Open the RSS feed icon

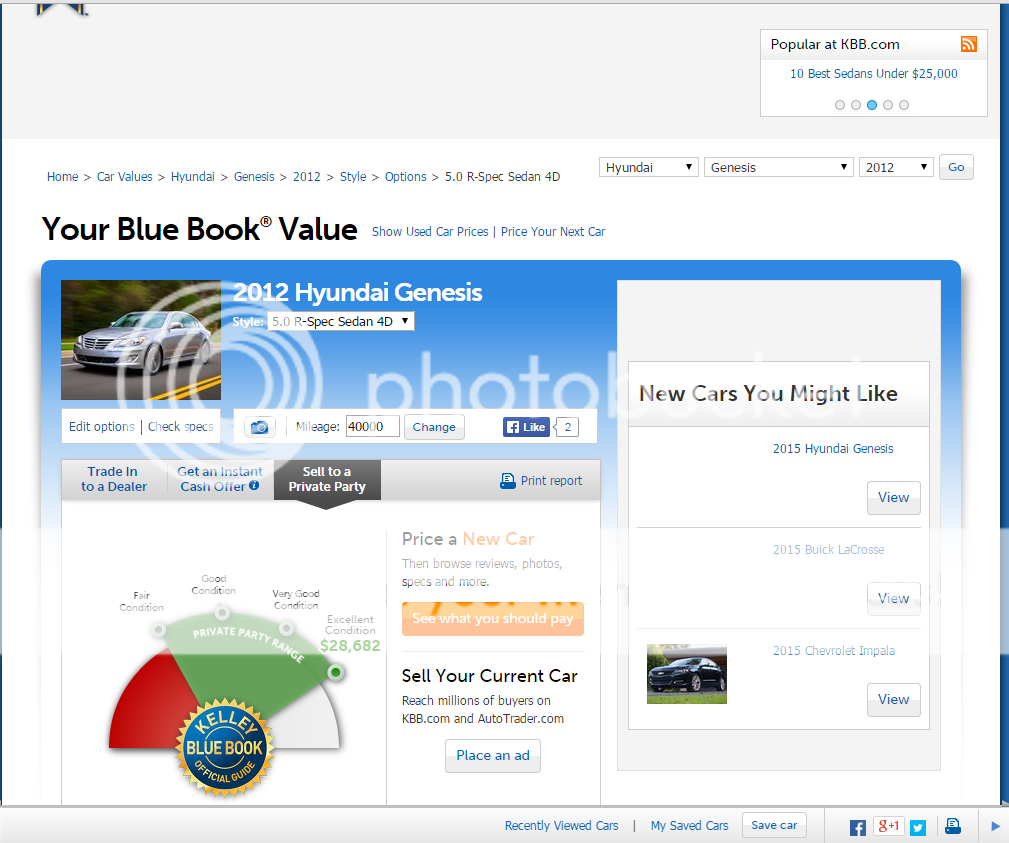(968, 44)
